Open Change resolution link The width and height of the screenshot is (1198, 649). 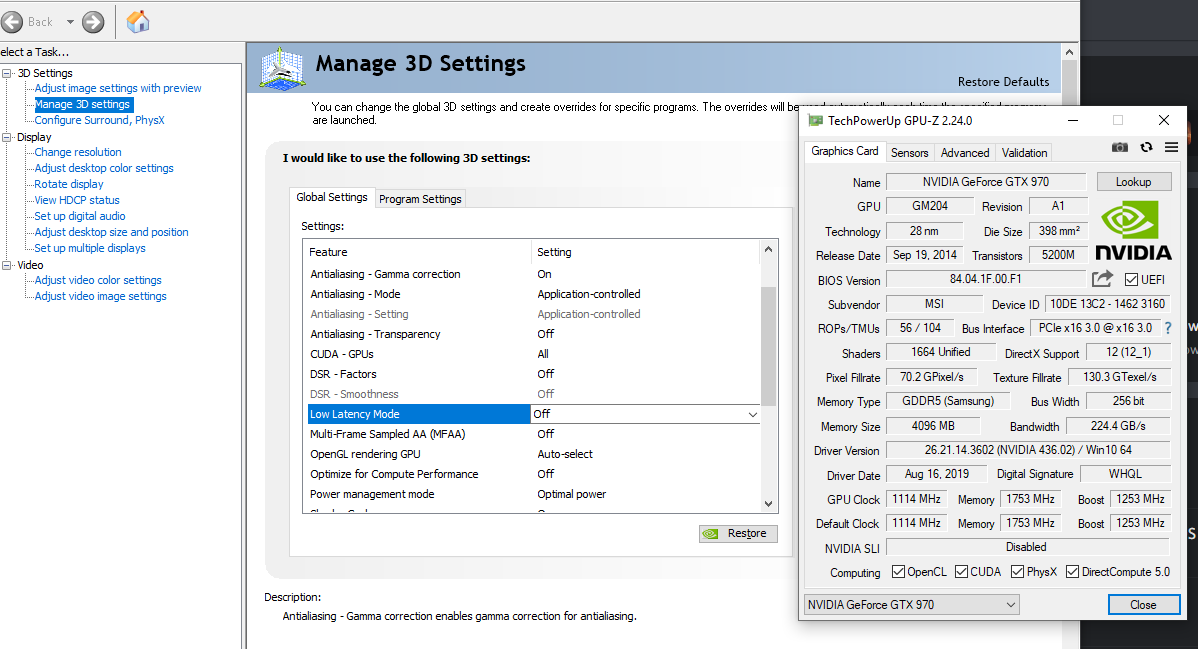click(78, 153)
